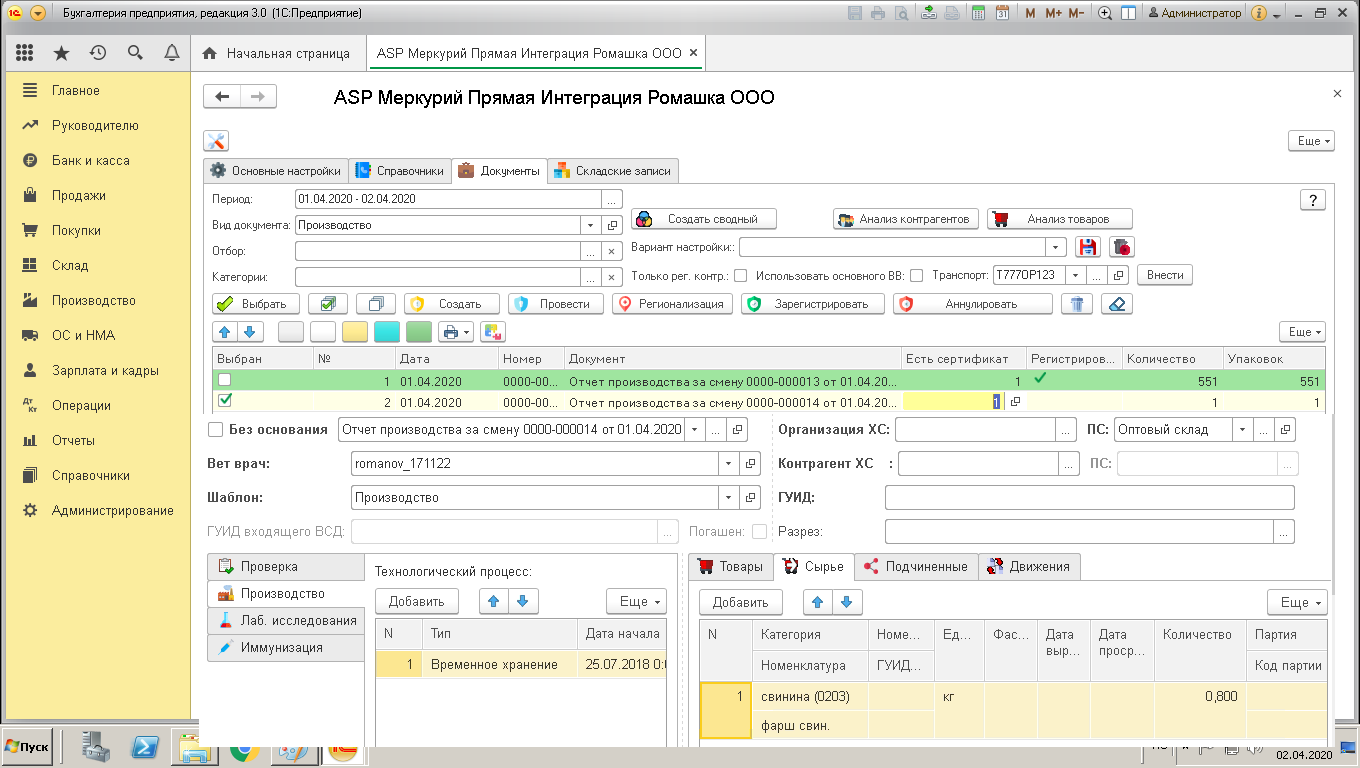Open help question mark button

(x=1312, y=199)
